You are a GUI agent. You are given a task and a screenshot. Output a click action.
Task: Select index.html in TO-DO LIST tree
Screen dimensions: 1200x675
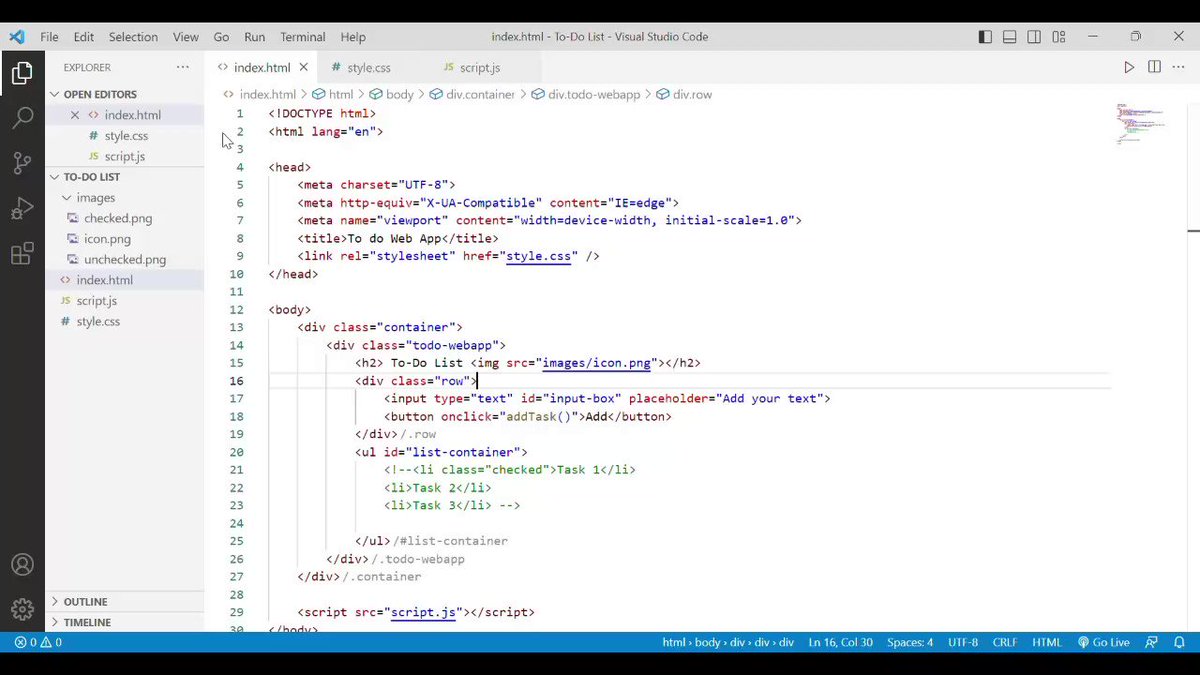(104, 281)
